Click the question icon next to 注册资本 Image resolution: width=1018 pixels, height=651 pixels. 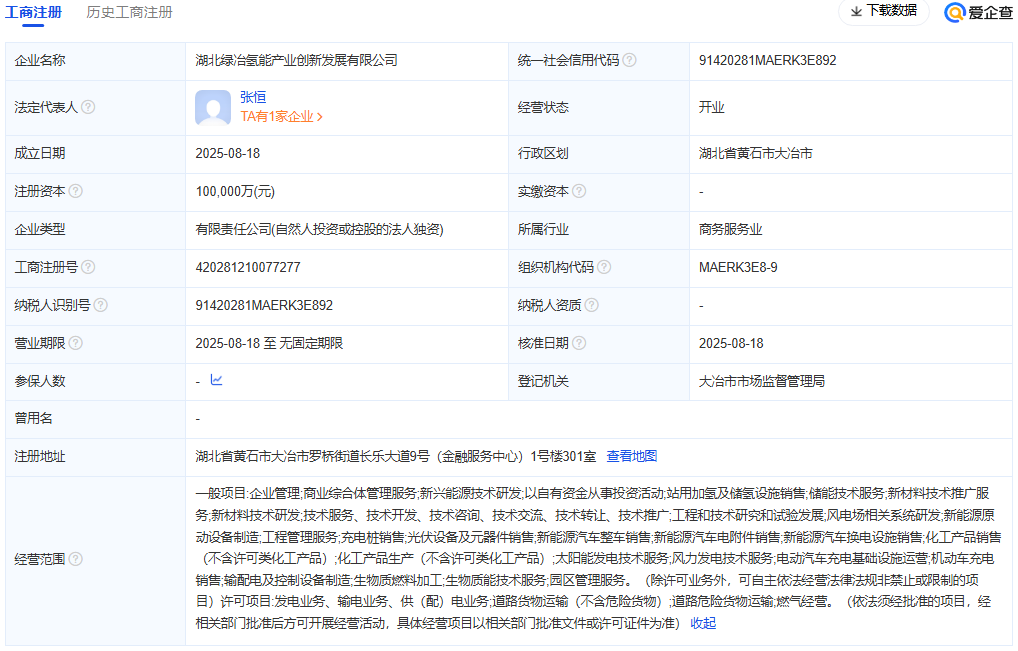click(x=75, y=191)
